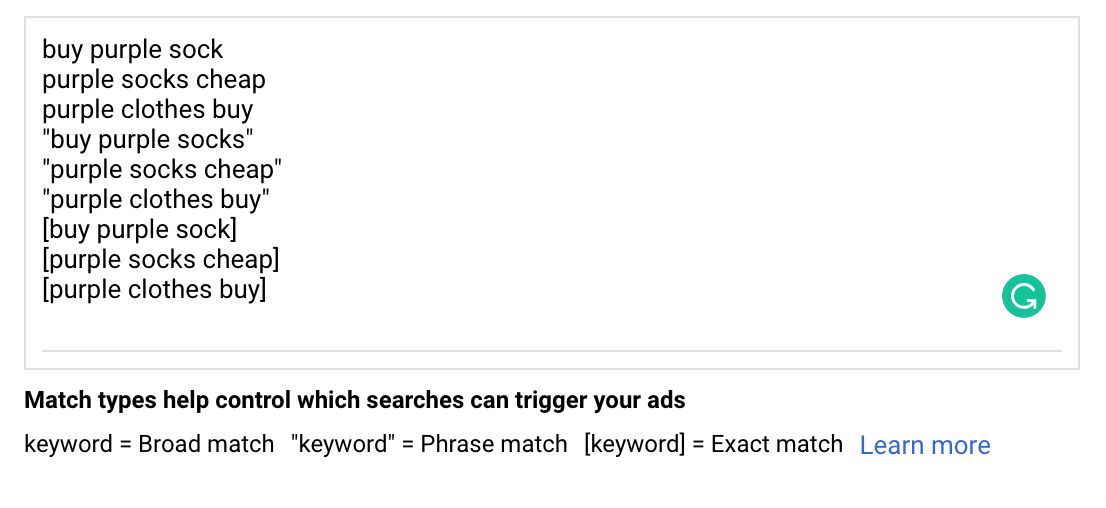
Task: Place cursor in 'buy purple sock' broad keyword line
Action: click(132, 50)
